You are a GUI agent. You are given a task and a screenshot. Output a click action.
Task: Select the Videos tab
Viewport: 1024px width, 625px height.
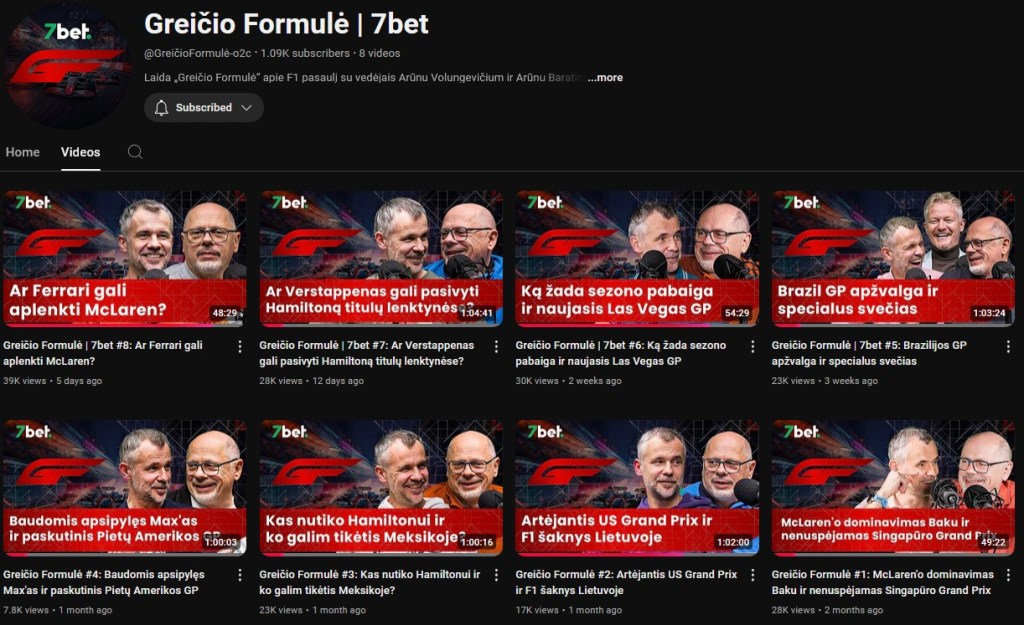[80, 152]
